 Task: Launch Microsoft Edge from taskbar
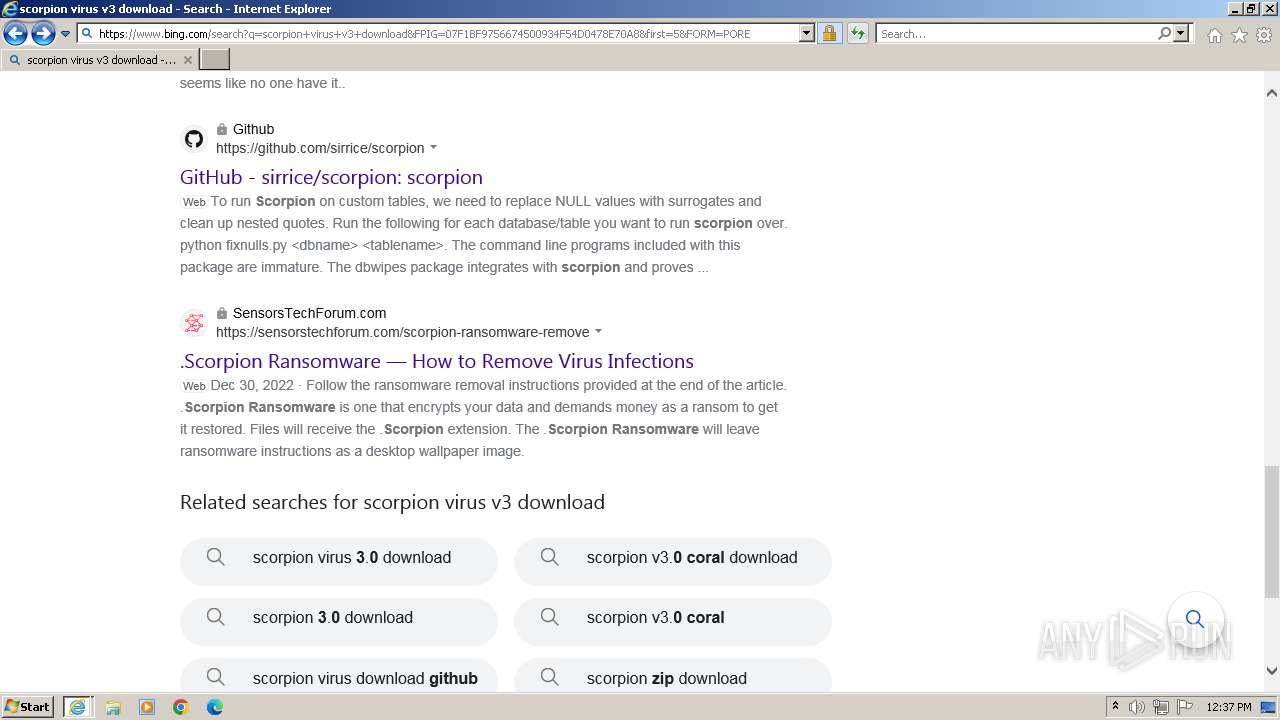click(x=215, y=707)
